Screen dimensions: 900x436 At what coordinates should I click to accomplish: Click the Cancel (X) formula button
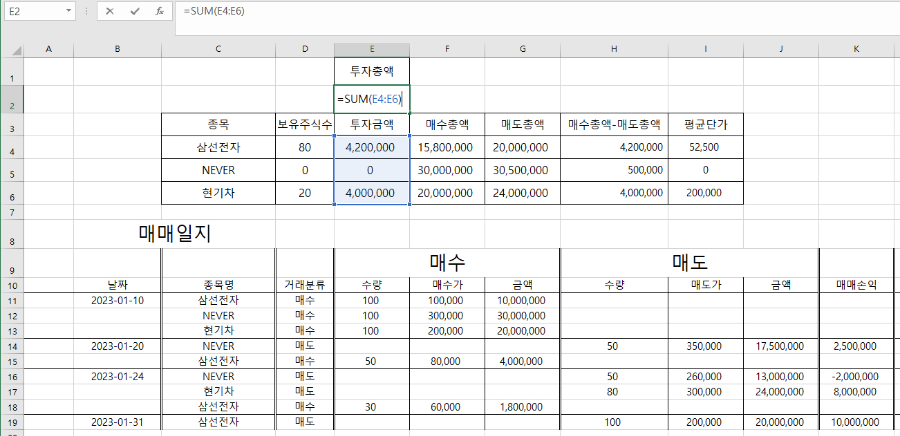[110, 11]
